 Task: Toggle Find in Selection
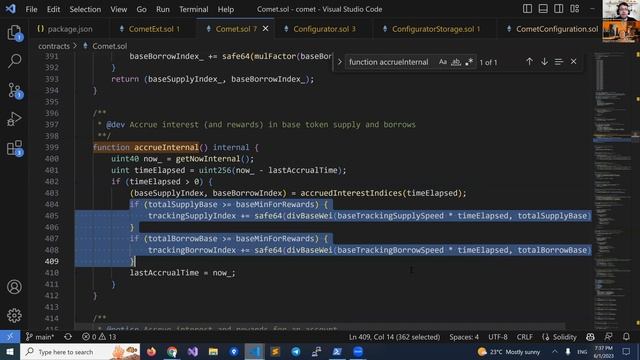click(559, 62)
